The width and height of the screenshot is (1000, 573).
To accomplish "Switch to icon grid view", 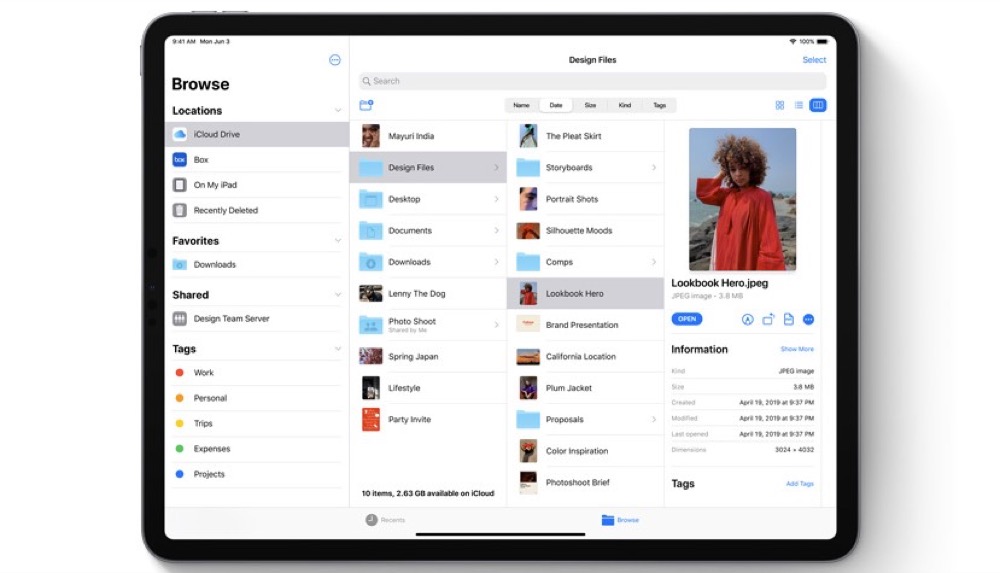I will (779, 105).
